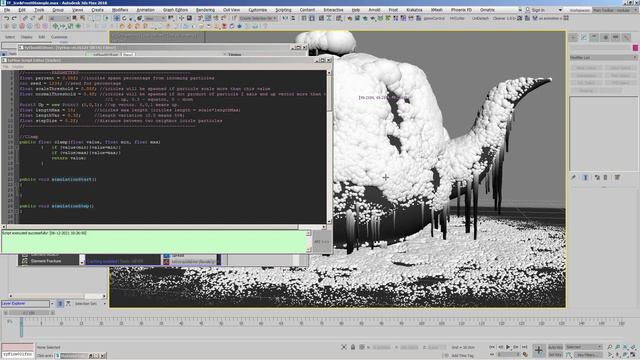Click the MAXScript listener input field
This screenshot has width=640, height=360.
tap(17, 355)
